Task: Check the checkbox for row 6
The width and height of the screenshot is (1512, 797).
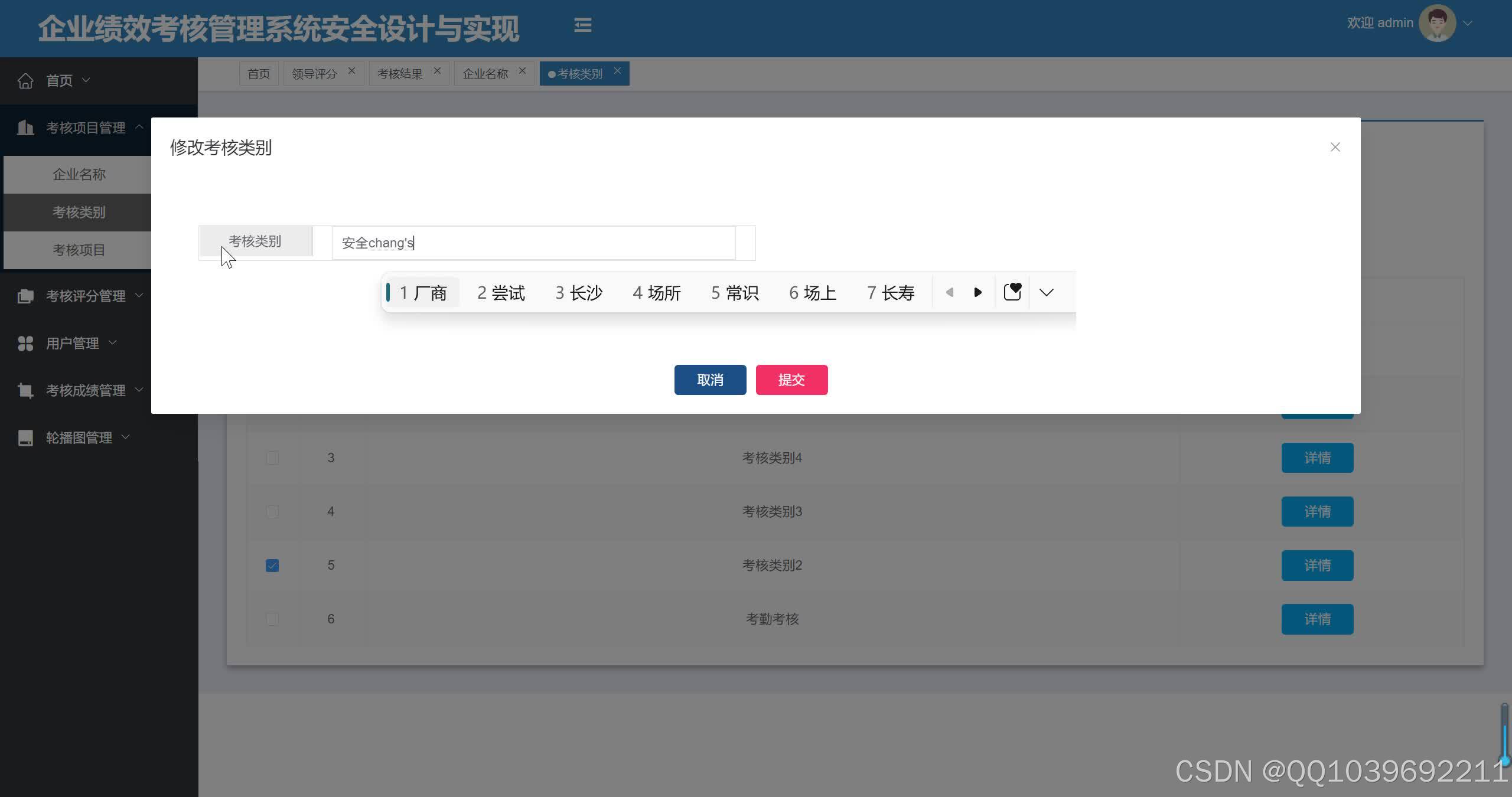Action: tap(272, 619)
